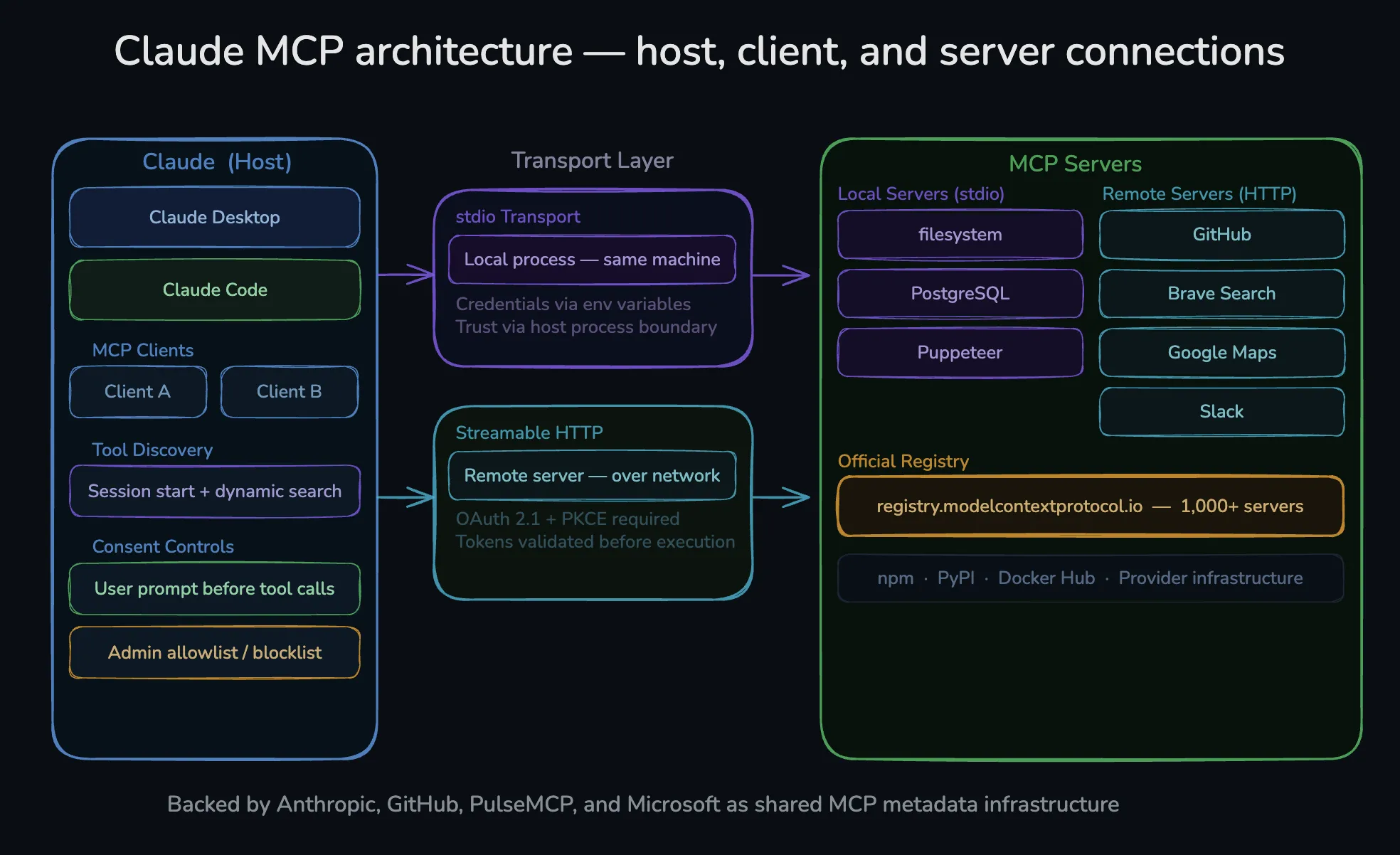Select the filesystem server box

(960, 234)
